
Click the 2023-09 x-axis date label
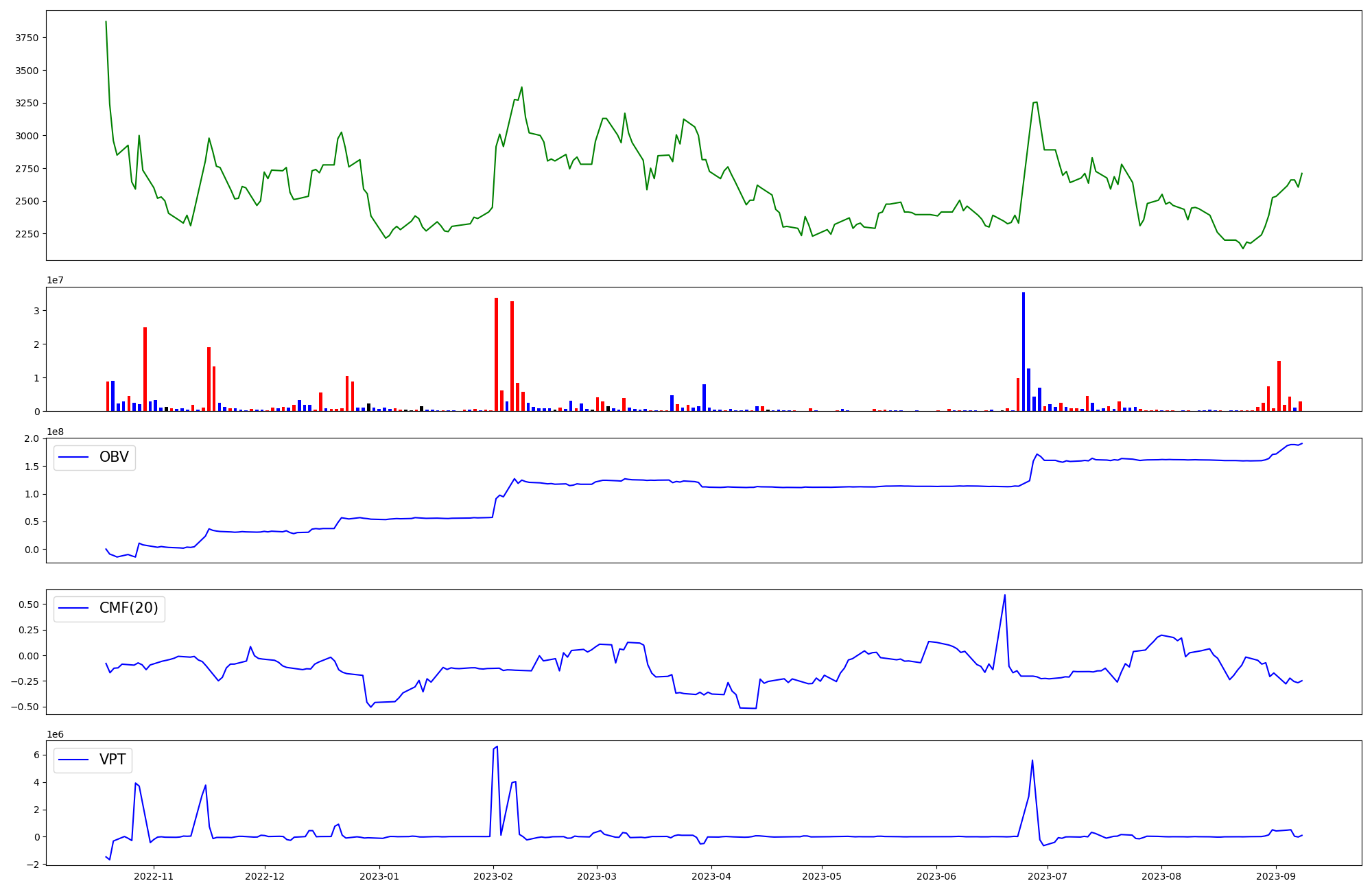1275,876
